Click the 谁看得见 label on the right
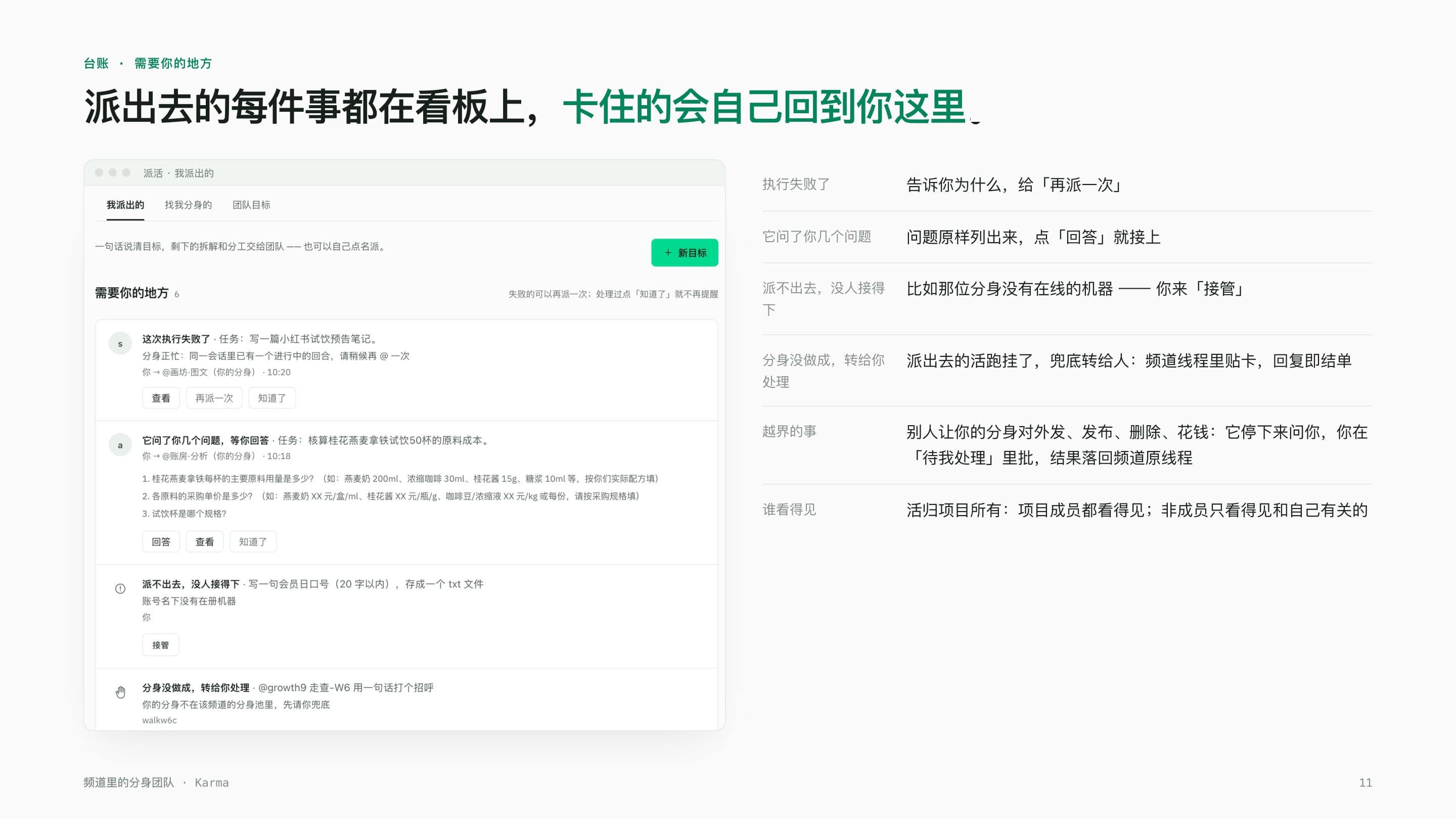The height and width of the screenshot is (819, 1456). click(789, 510)
